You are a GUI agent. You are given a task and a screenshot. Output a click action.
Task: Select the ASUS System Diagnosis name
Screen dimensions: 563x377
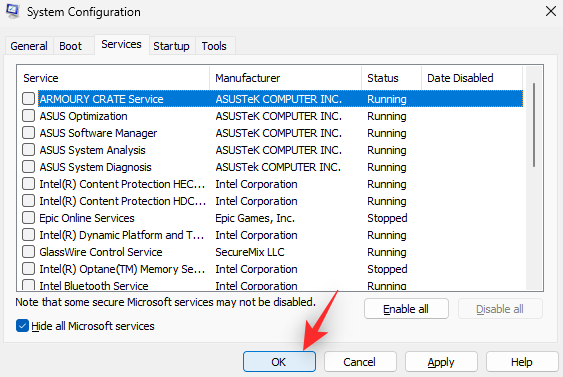click(x=96, y=167)
